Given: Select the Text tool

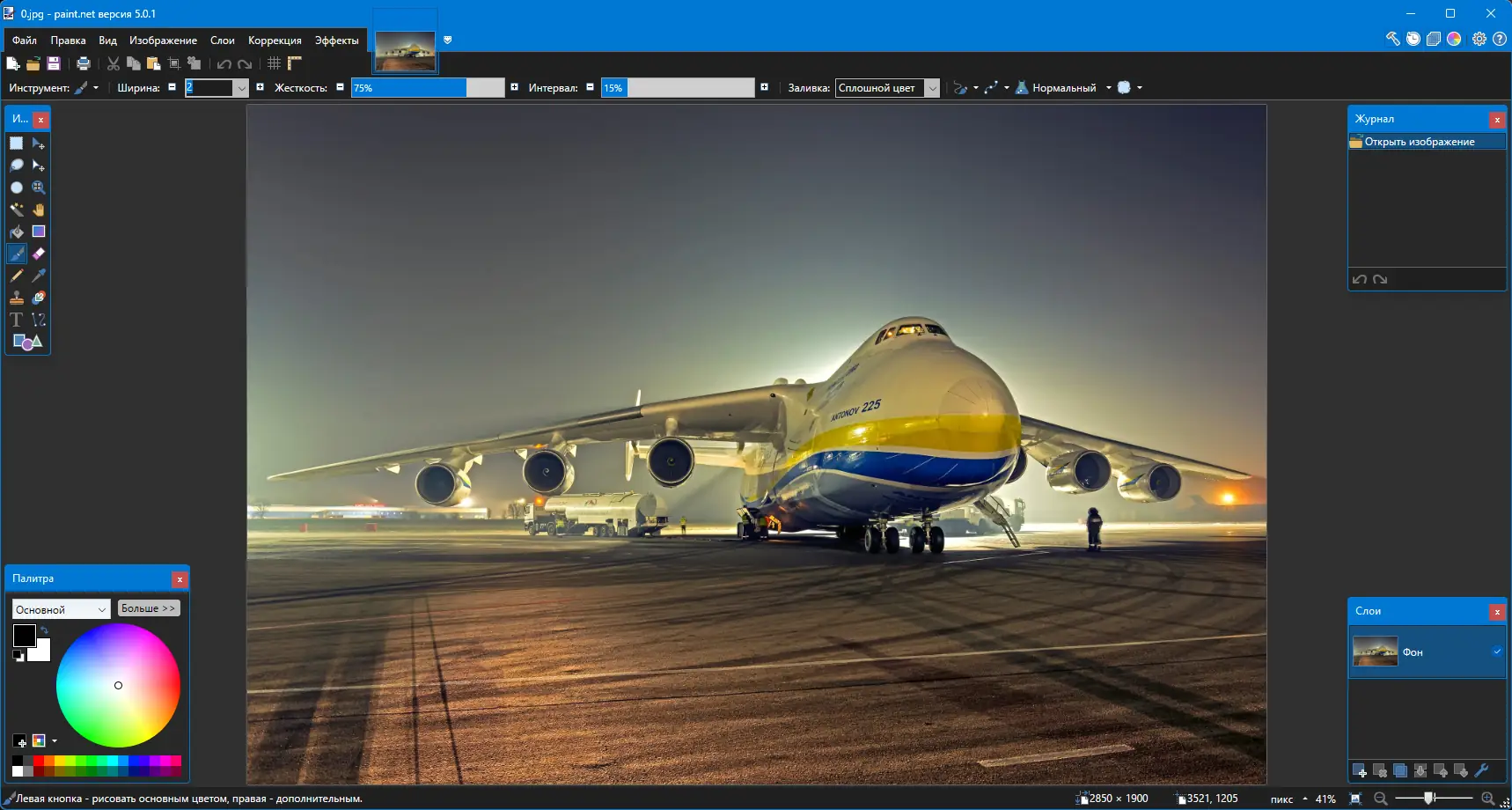Looking at the screenshot, I should tap(17, 320).
